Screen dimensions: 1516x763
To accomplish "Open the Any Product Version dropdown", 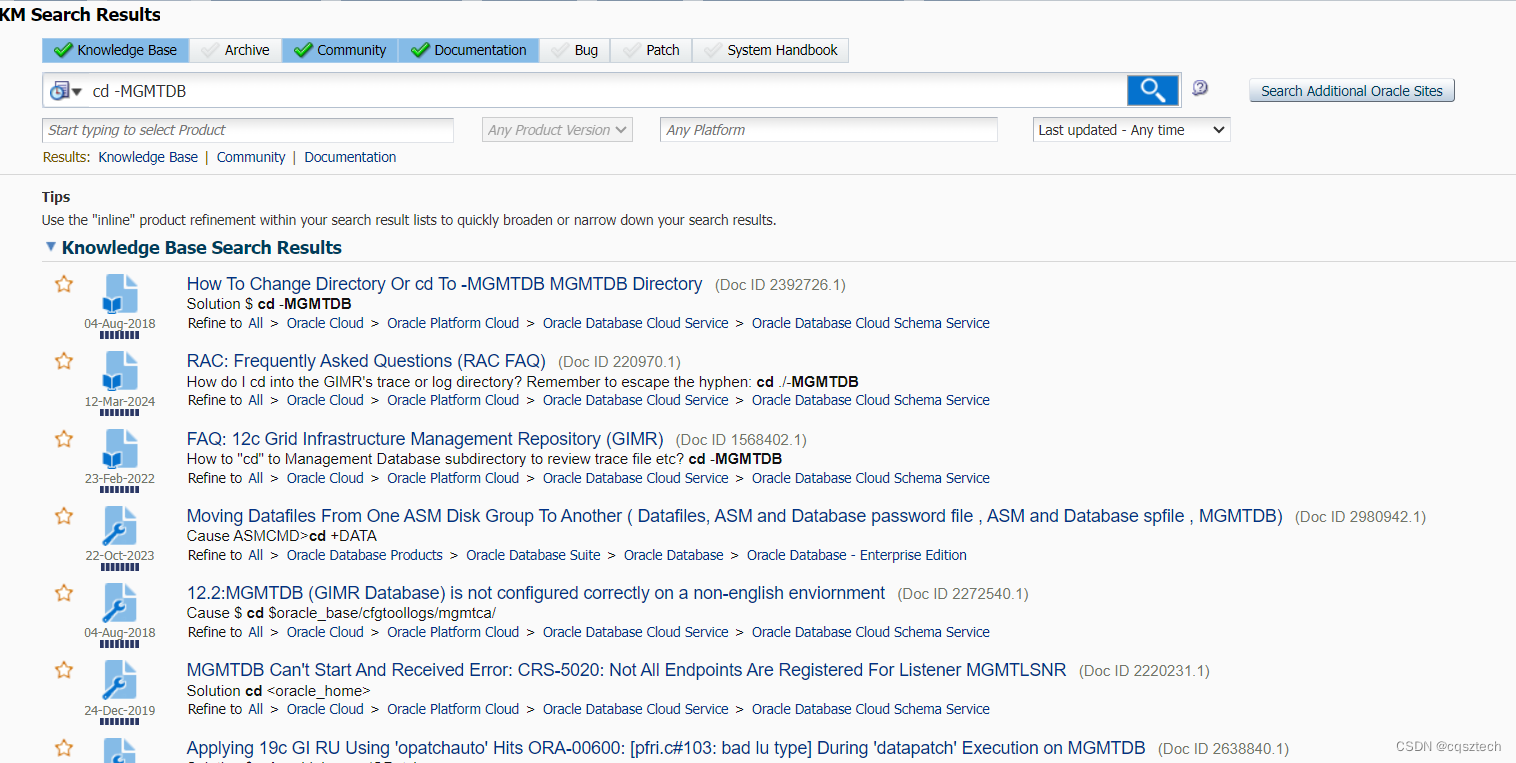I will tap(558, 130).
